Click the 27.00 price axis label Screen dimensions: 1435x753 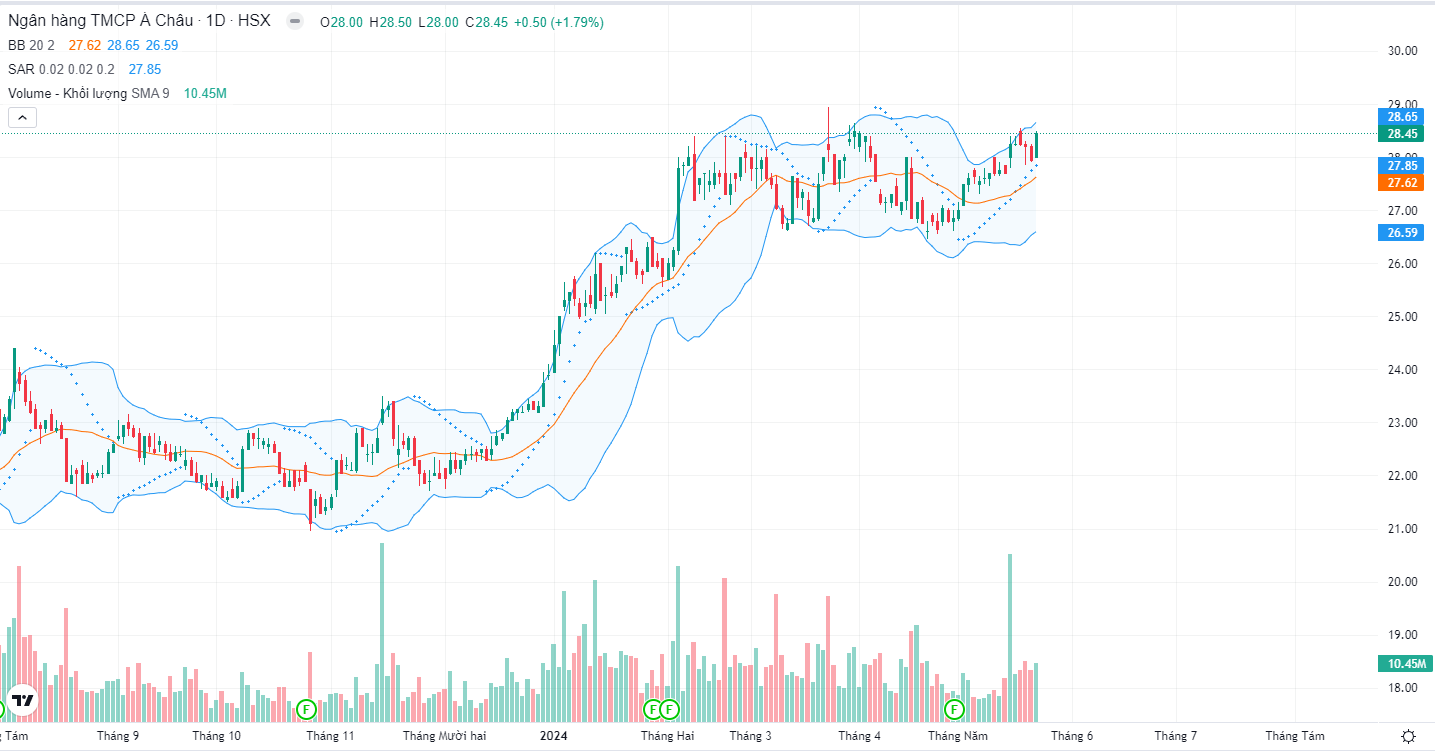click(x=1404, y=210)
